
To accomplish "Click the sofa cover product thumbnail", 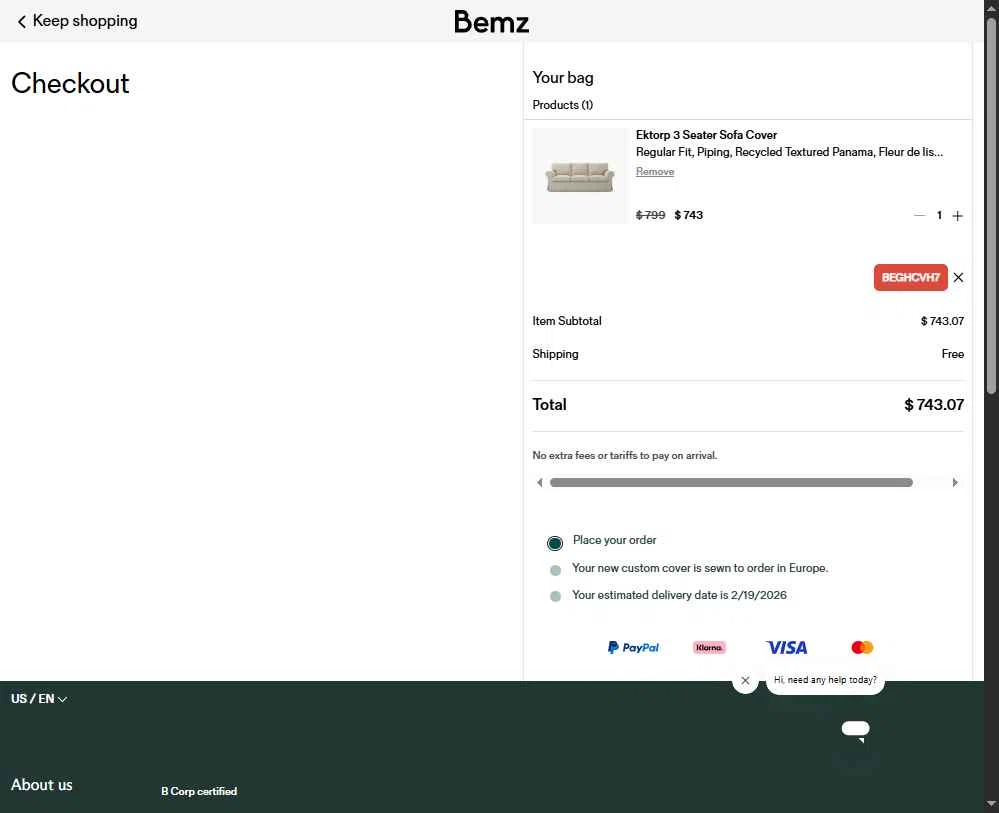I will coord(580,176).
